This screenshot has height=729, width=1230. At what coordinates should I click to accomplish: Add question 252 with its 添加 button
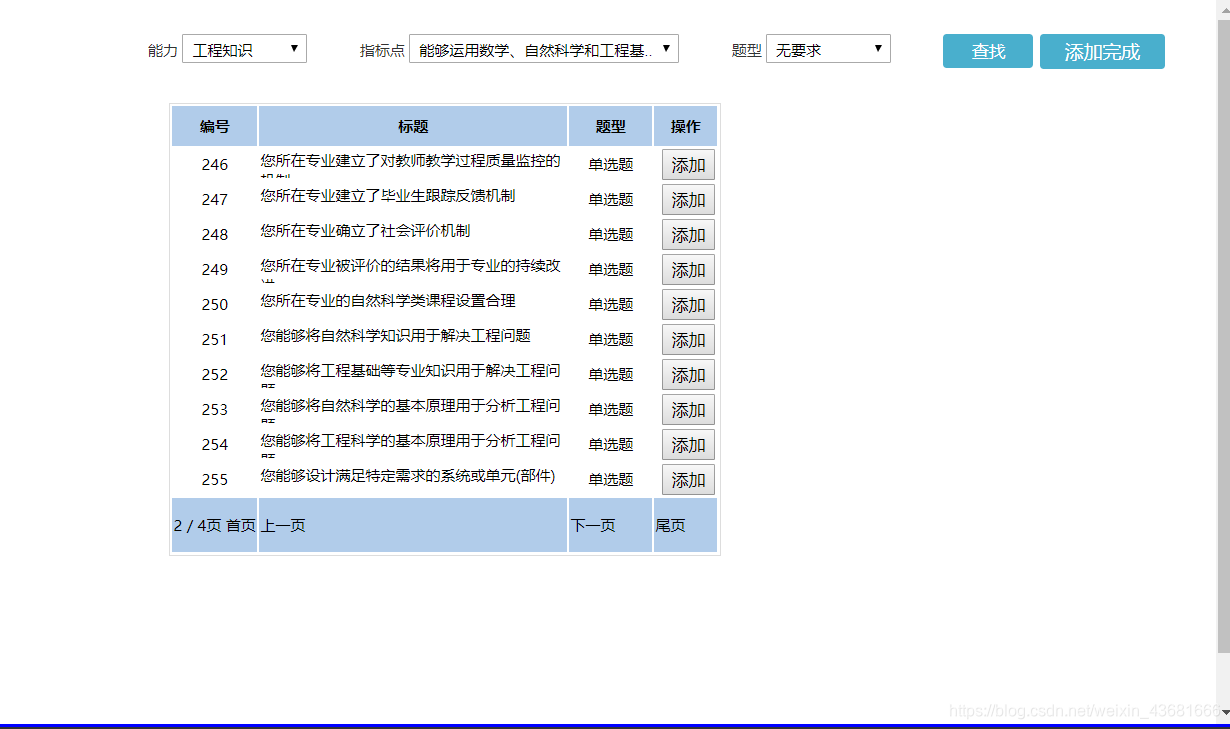click(x=688, y=375)
